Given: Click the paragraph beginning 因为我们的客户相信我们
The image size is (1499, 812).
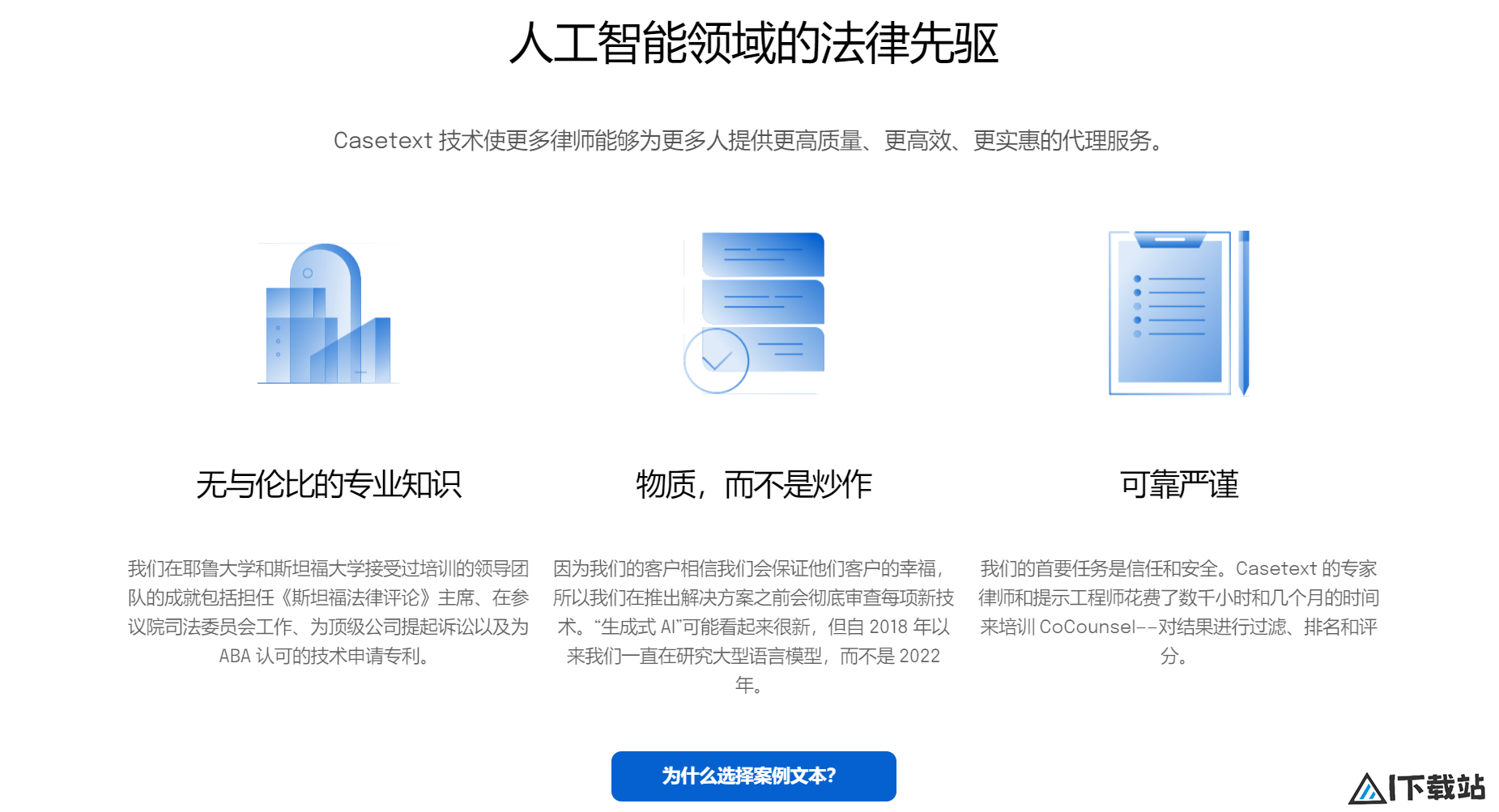Looking at the screenshot, I should pos(753,627).
